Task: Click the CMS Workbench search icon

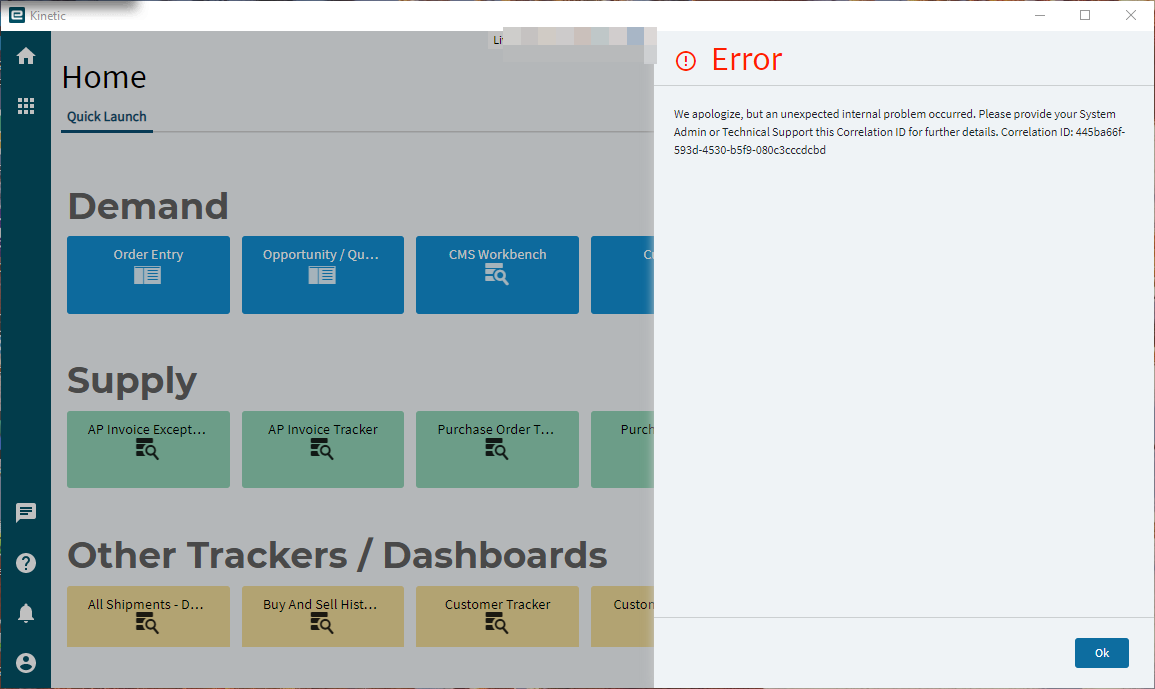Action: [496, 276]
